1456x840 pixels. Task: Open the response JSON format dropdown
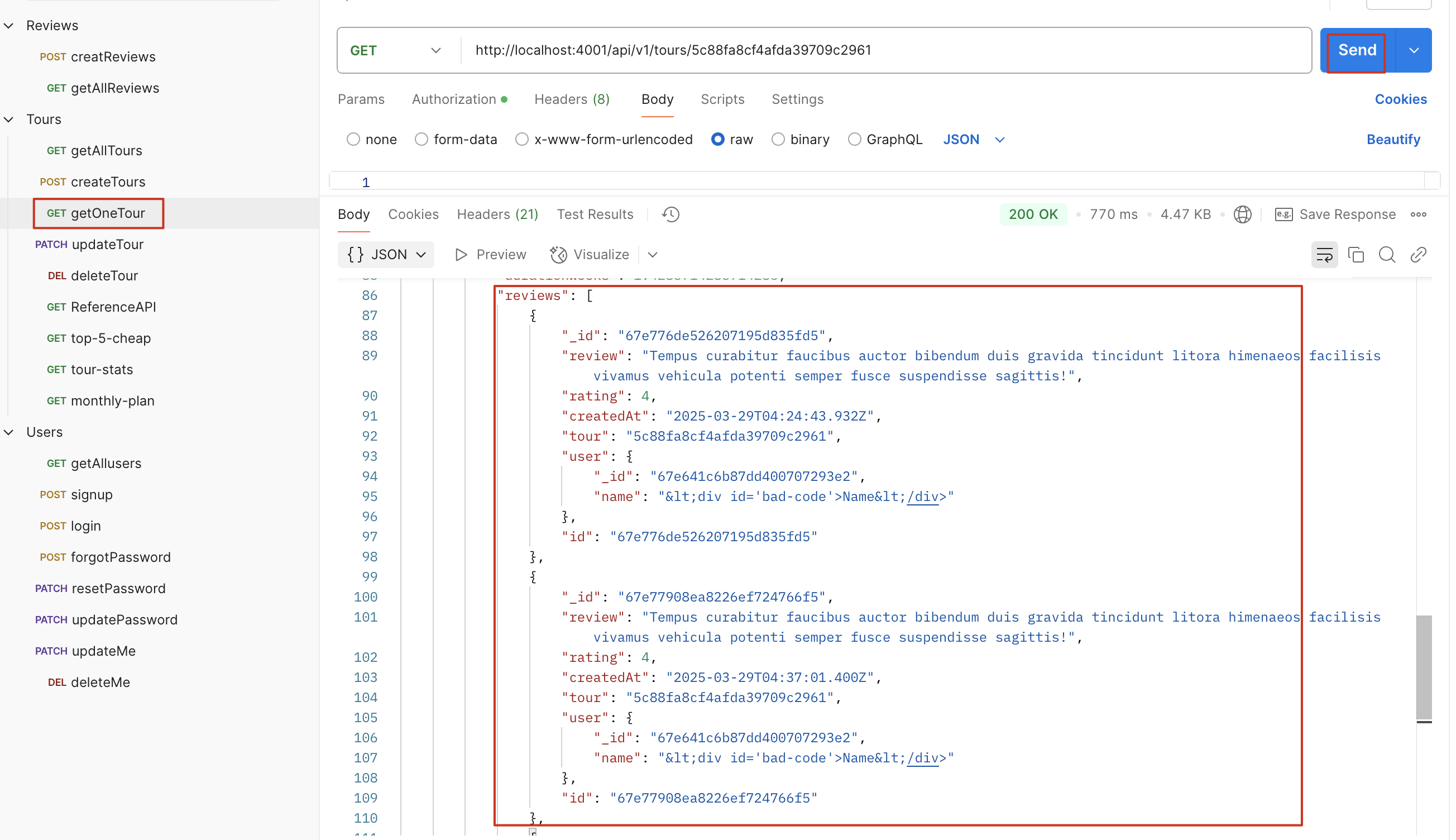[386, 255]
